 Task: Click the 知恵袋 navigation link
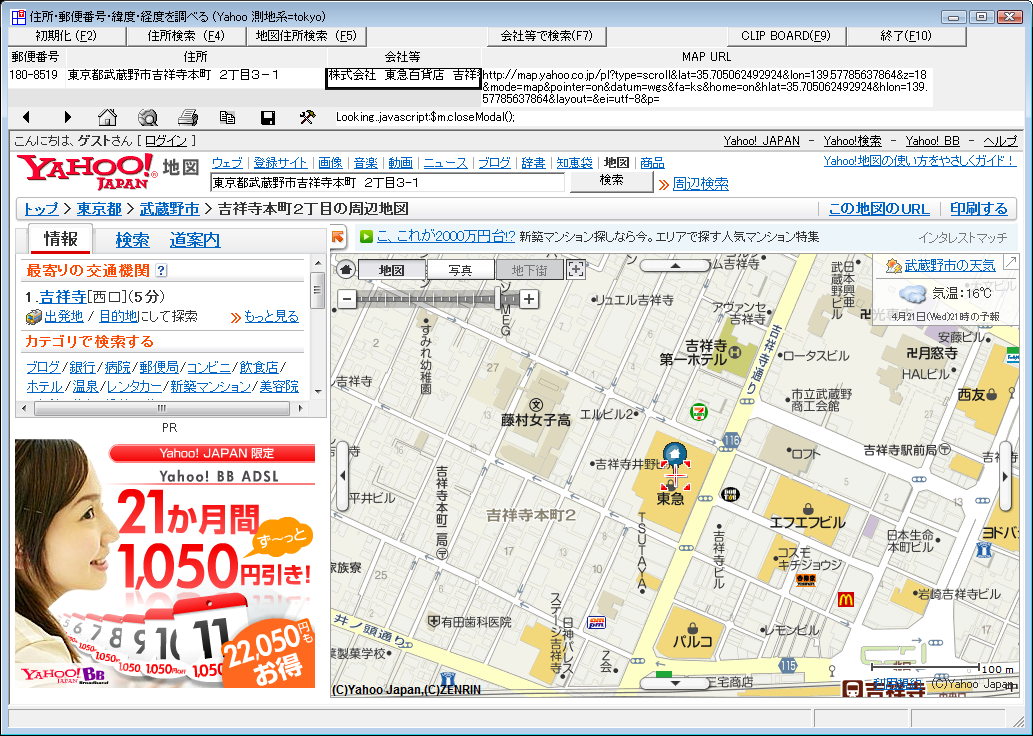coord(574,163)
